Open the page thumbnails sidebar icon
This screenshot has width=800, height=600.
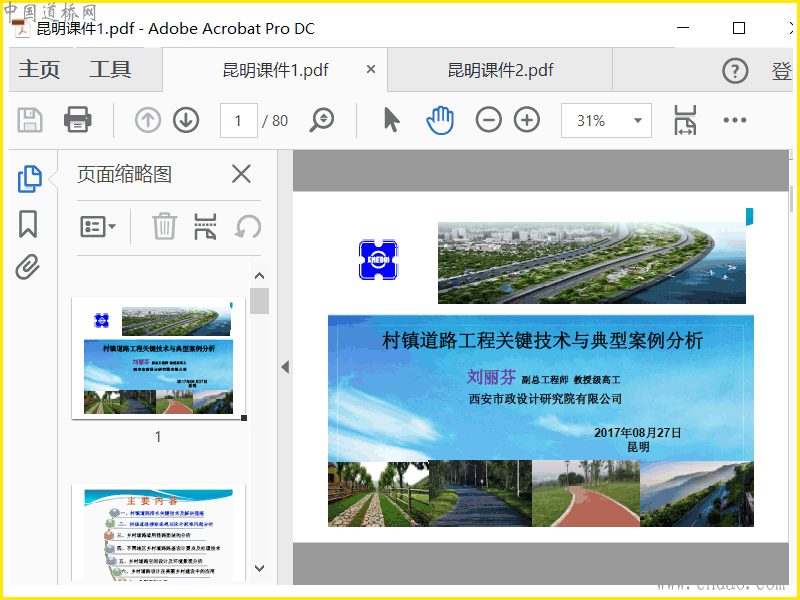[30, 179]
